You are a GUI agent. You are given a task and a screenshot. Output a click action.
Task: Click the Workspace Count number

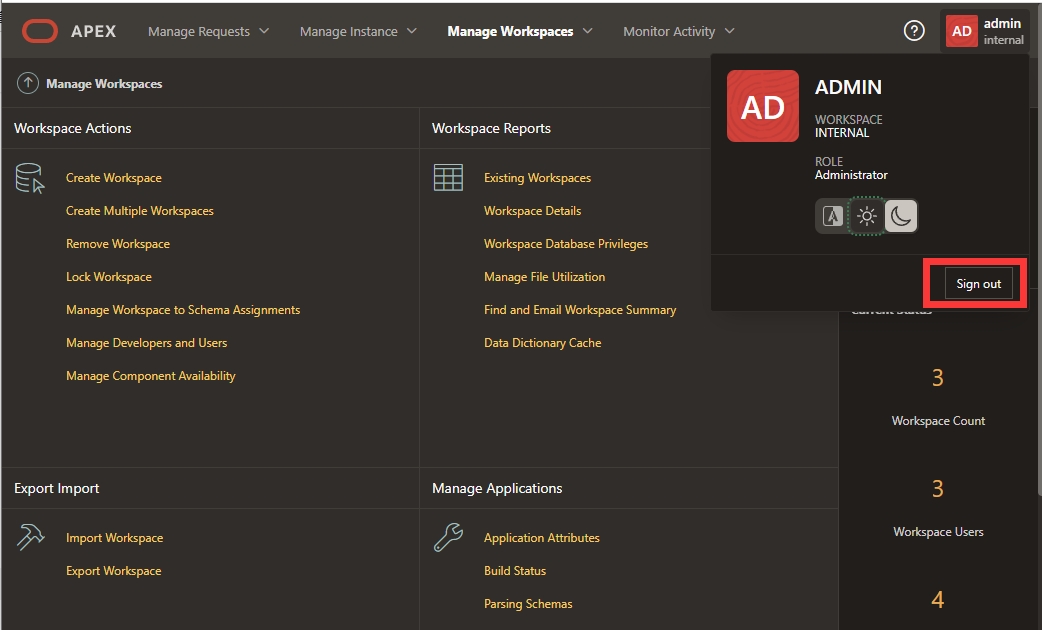938,378
